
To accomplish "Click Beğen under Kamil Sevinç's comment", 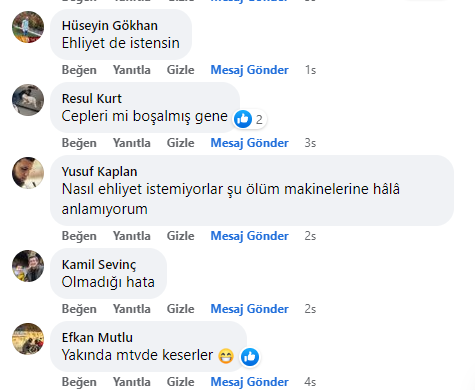I will 79,309.
